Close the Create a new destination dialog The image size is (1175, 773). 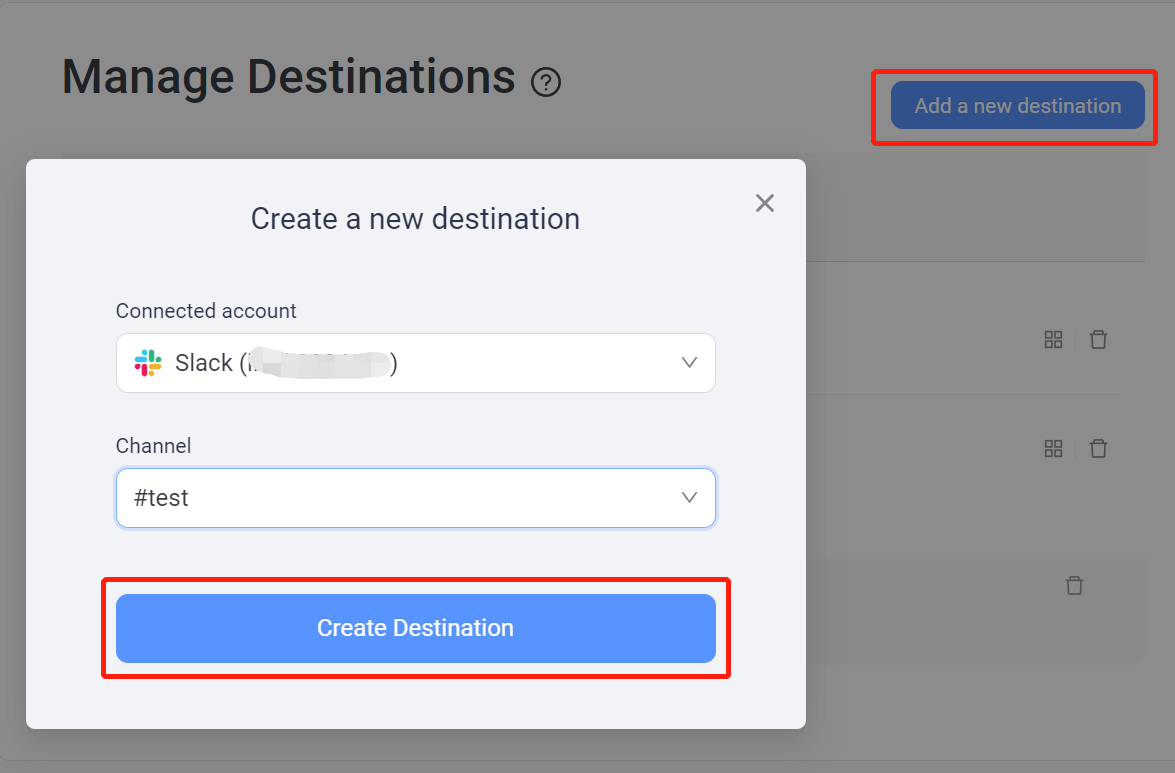click(x=764, y=203)
